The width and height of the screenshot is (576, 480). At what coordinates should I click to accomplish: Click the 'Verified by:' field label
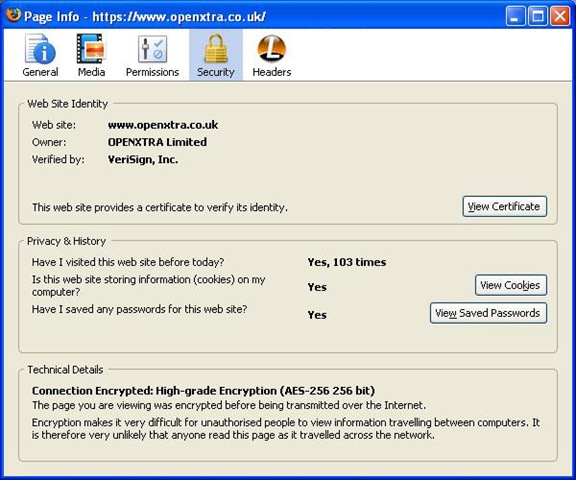(x=58, y=159)
